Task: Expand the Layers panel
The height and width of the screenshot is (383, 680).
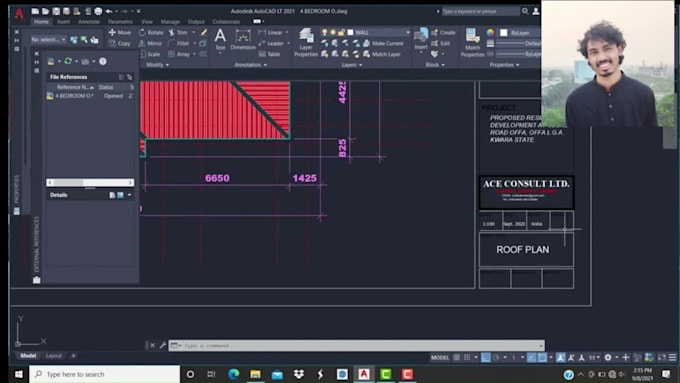Action: pos(351,65)
